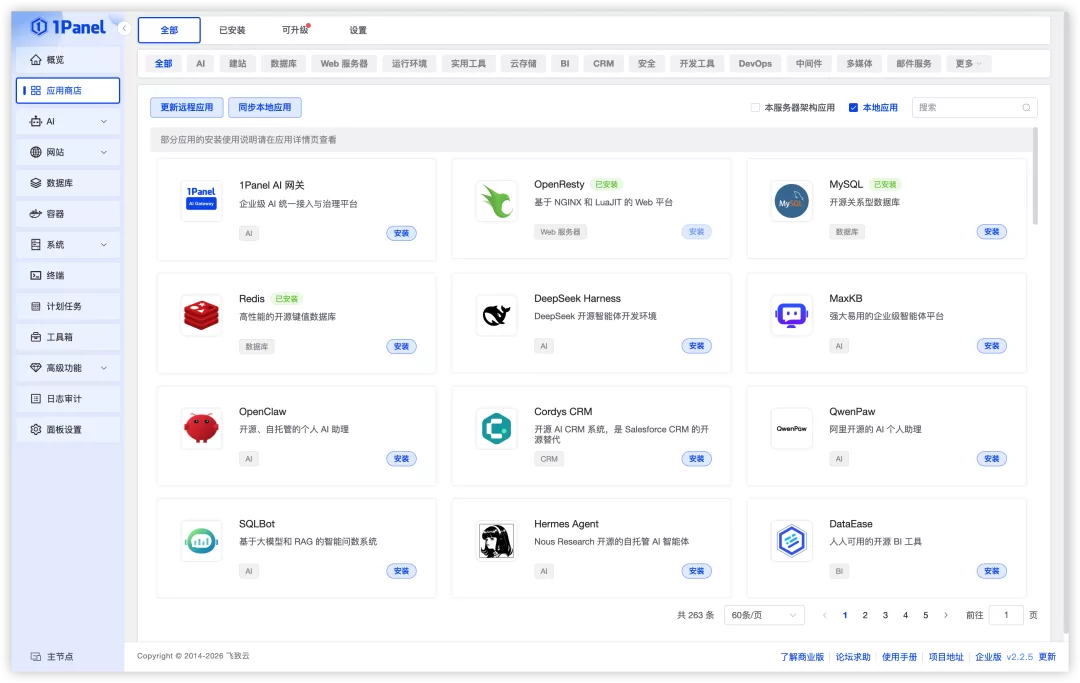Check the 本服务器架构应用 checkbox

(x=756, y=107)
